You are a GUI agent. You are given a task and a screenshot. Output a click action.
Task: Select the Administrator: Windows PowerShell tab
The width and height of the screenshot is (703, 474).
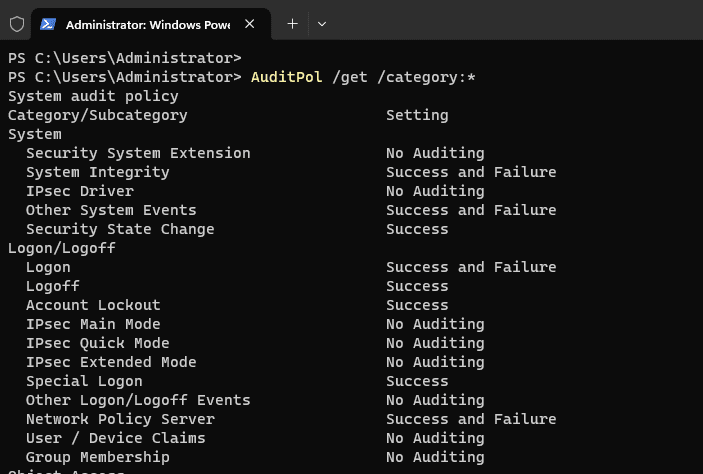click(147, 24)
